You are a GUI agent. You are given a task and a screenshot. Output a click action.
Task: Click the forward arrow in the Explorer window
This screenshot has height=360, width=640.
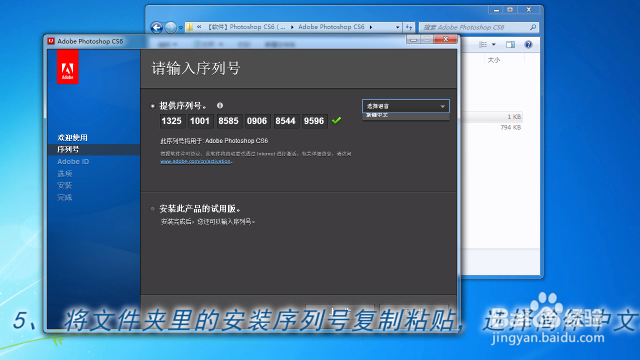(x=171, y=27)
